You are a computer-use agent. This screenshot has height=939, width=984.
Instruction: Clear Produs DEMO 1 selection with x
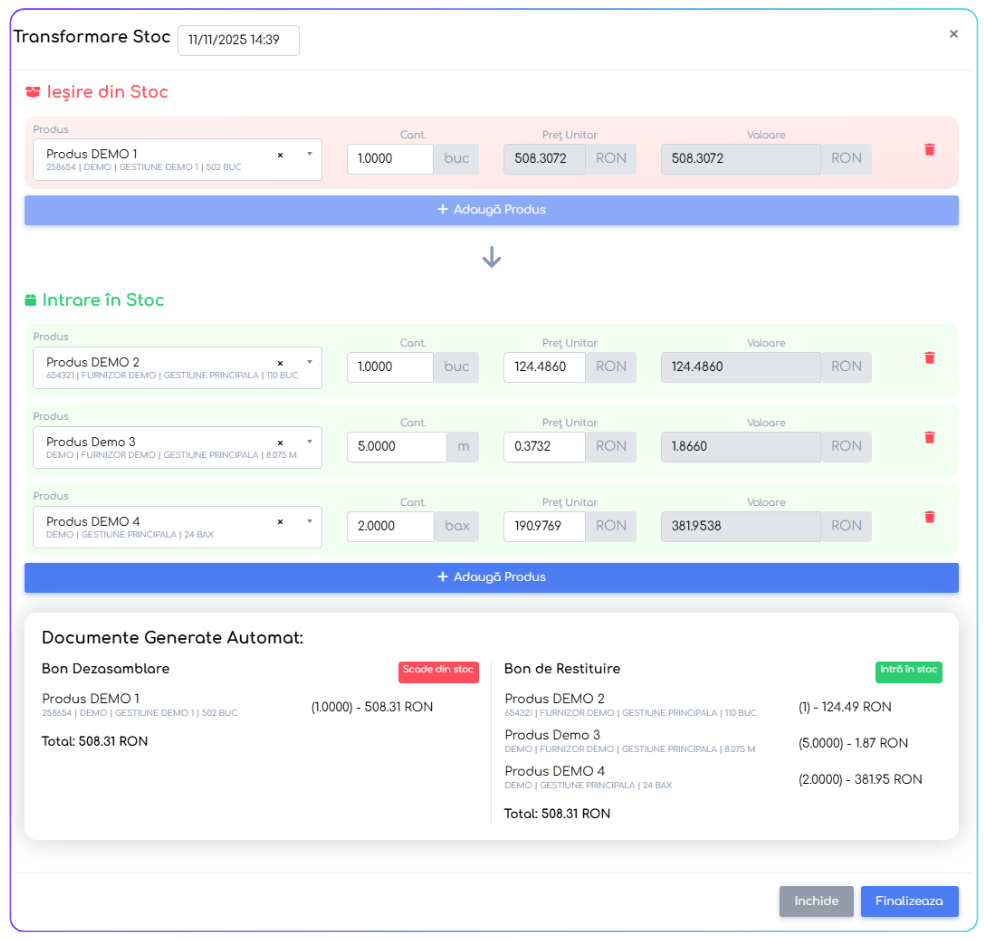pos(280,155)
